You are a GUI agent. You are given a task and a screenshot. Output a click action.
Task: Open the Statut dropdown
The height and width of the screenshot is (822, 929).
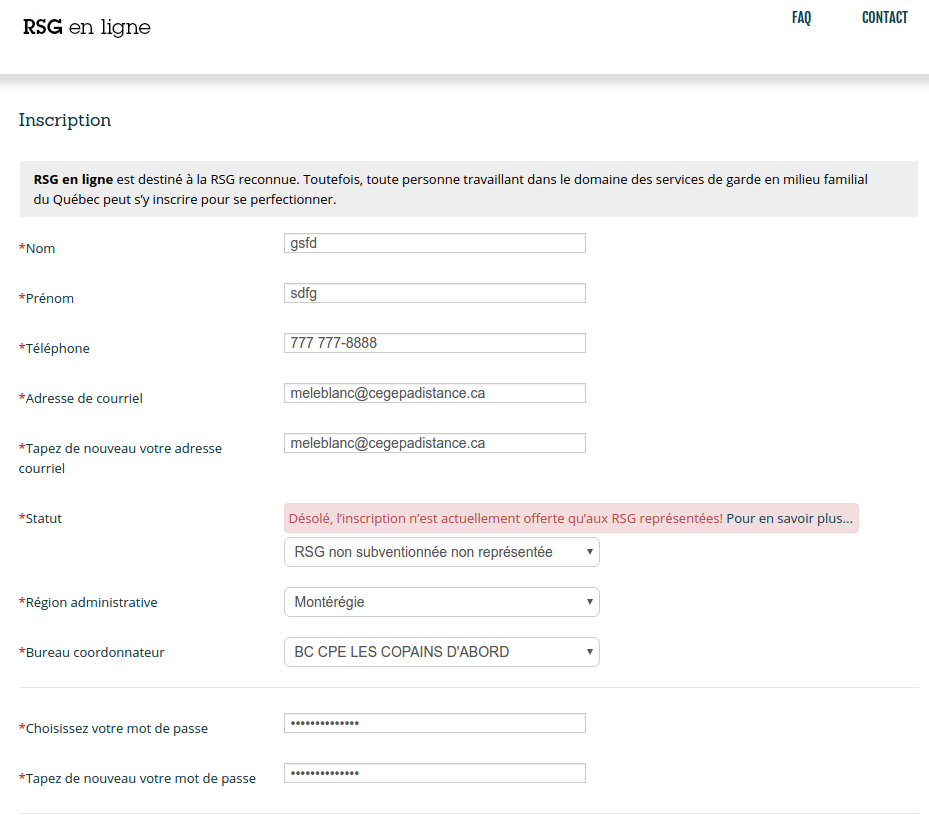441,552
